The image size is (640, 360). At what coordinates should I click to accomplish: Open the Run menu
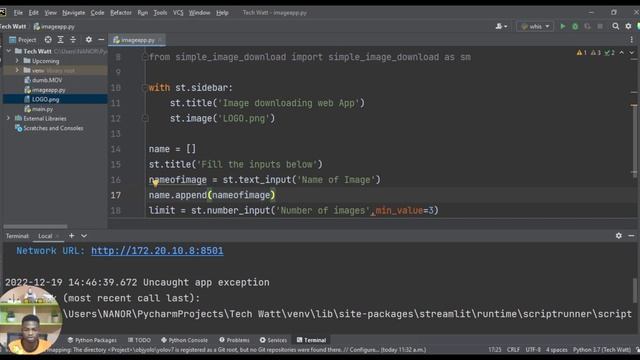pyautogui.click(x=142, y=13)
